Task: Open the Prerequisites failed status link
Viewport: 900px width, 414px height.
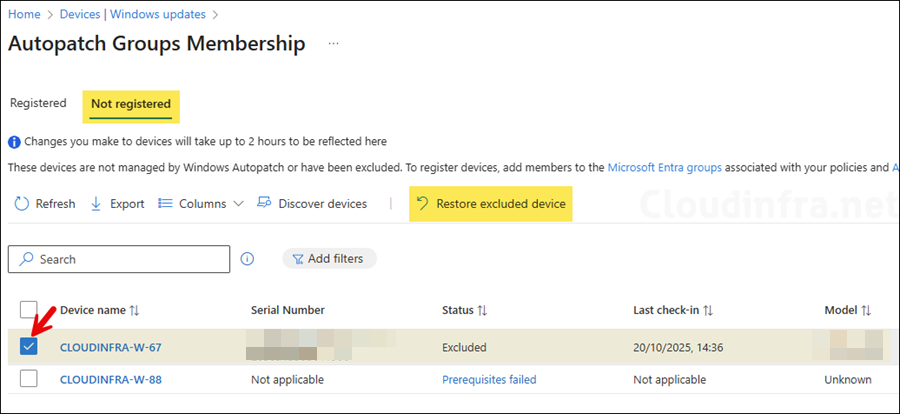Action: coord(489,380)
